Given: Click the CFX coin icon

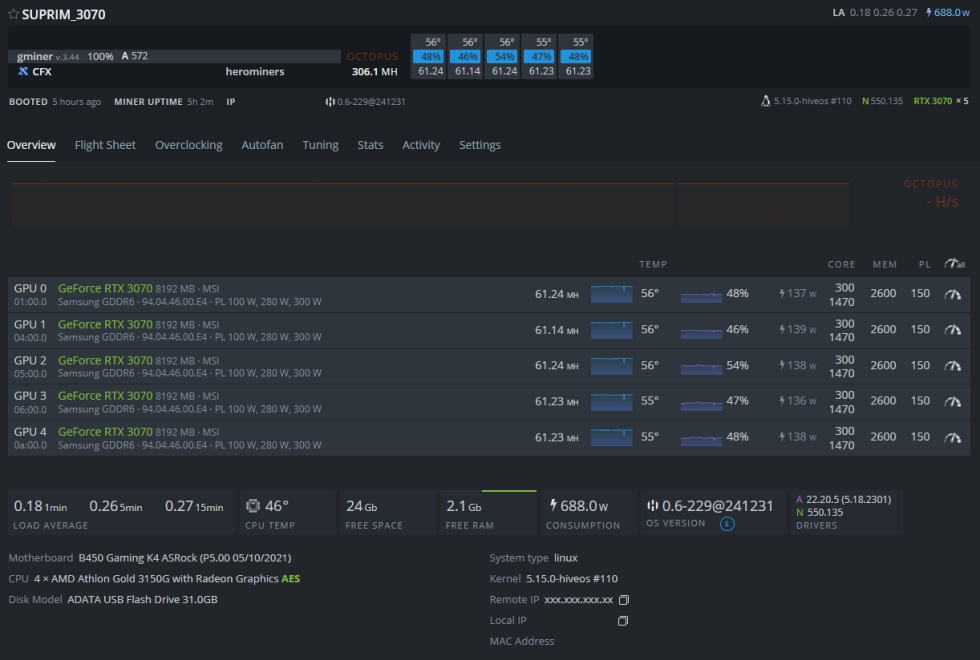Looking at the screenshot, I should pos(23,71).
